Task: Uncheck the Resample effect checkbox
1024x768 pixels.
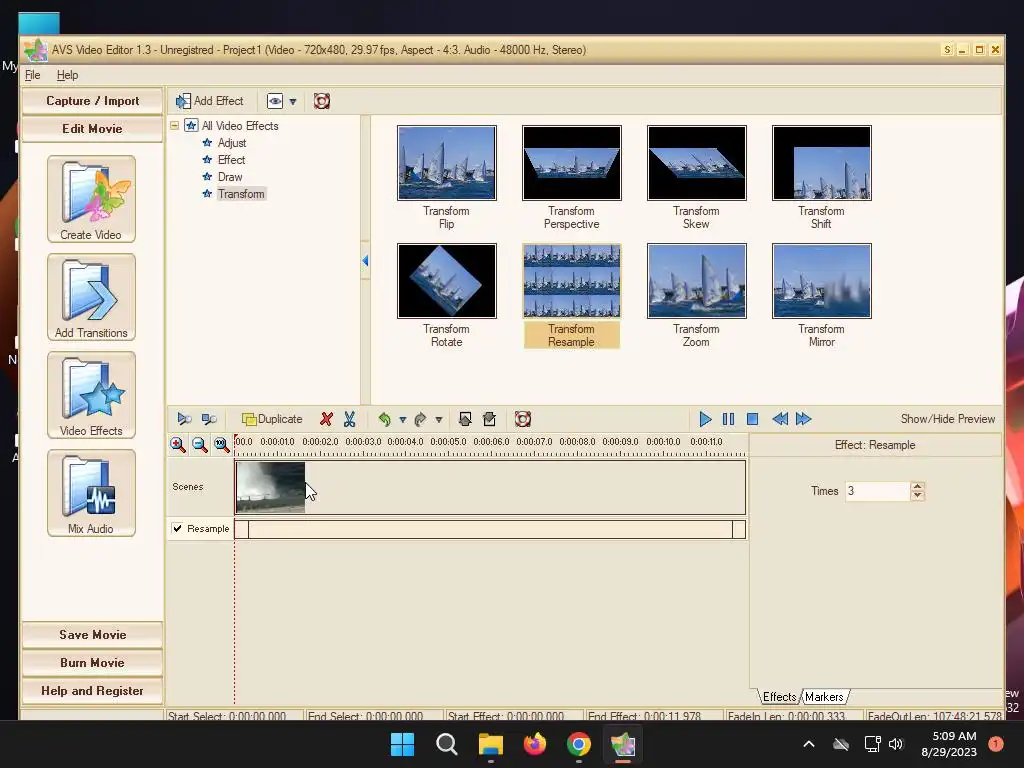Action: click(x=177, y=528)
